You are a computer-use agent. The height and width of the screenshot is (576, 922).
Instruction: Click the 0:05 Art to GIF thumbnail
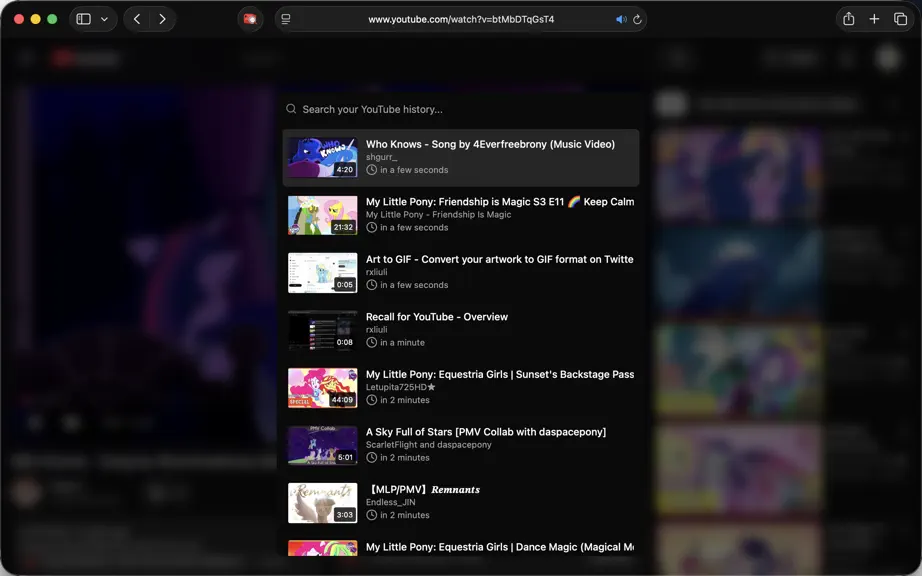click(322, 273)
